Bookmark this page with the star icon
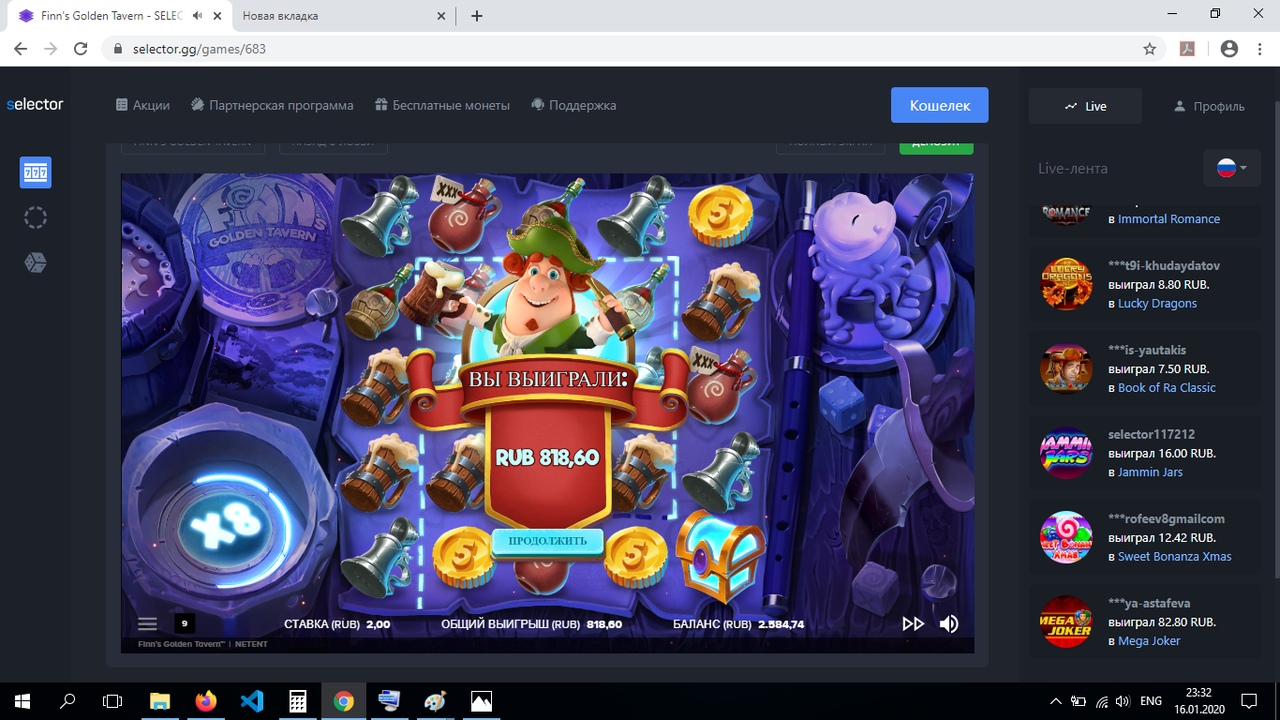The image size is (1280, 720). coord(1150,49)
